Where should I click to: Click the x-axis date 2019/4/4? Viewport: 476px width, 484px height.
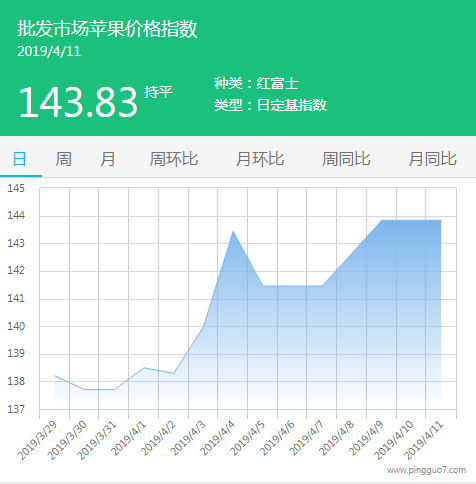point(217,438)
